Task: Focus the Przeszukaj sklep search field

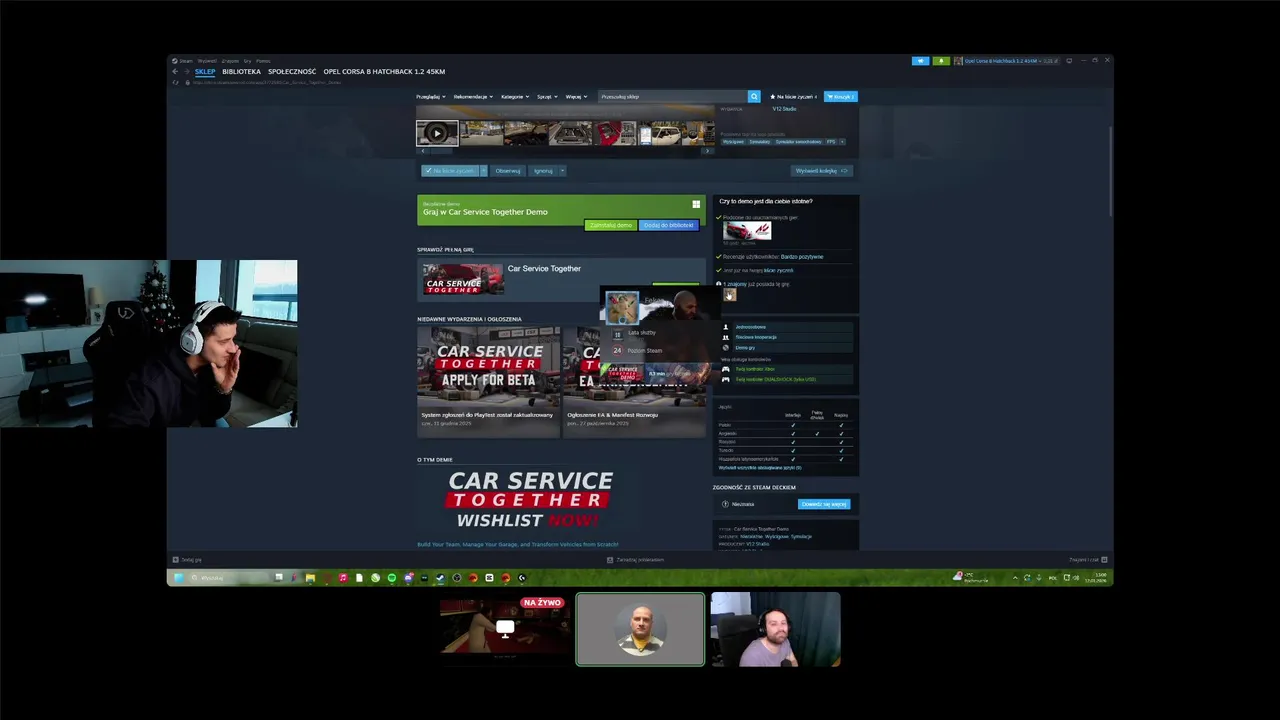Action: pos(673,97)
